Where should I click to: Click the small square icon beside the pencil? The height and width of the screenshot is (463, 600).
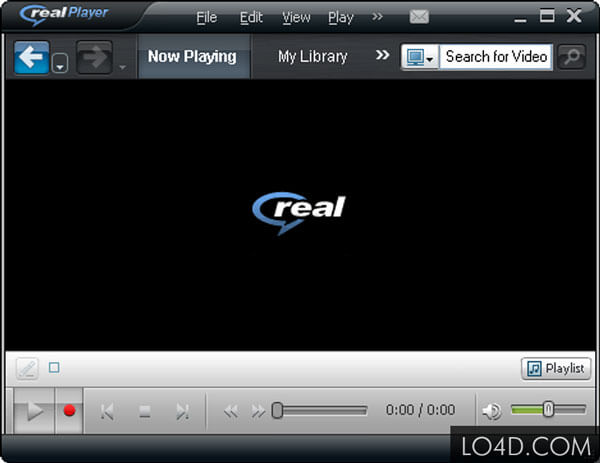coord(54,368)
